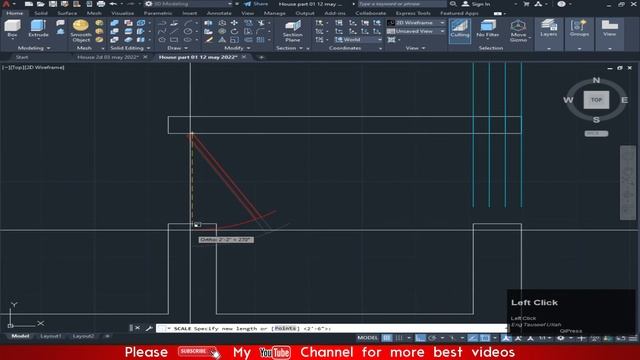Click the Model layout tab

(x=20, y=336)
